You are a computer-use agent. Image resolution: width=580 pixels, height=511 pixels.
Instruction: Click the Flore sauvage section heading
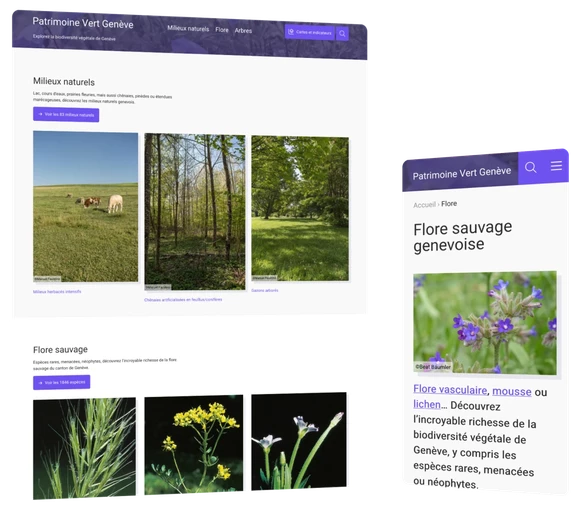[x=60, y=350]
